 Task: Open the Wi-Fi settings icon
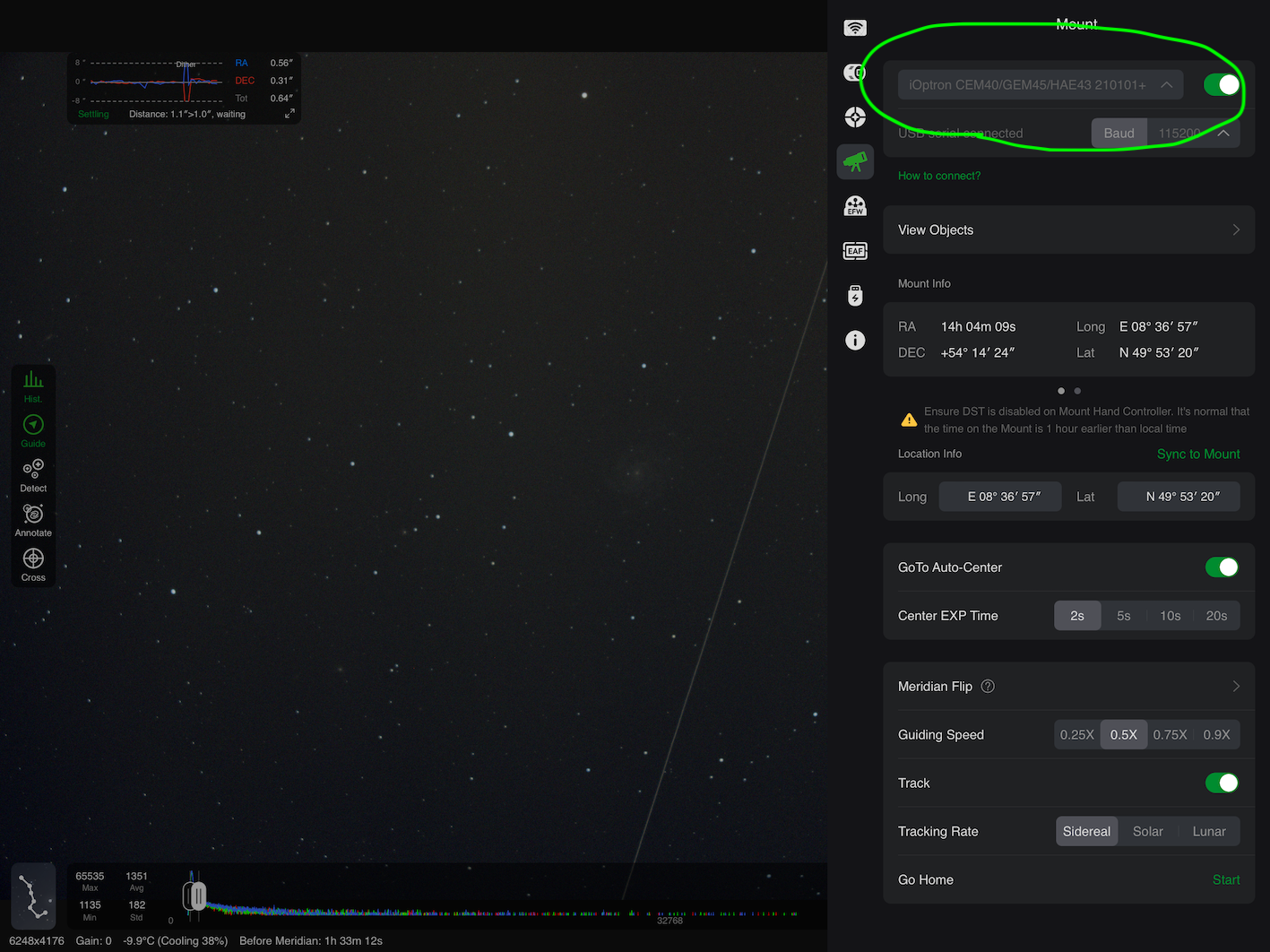(855, 28)
